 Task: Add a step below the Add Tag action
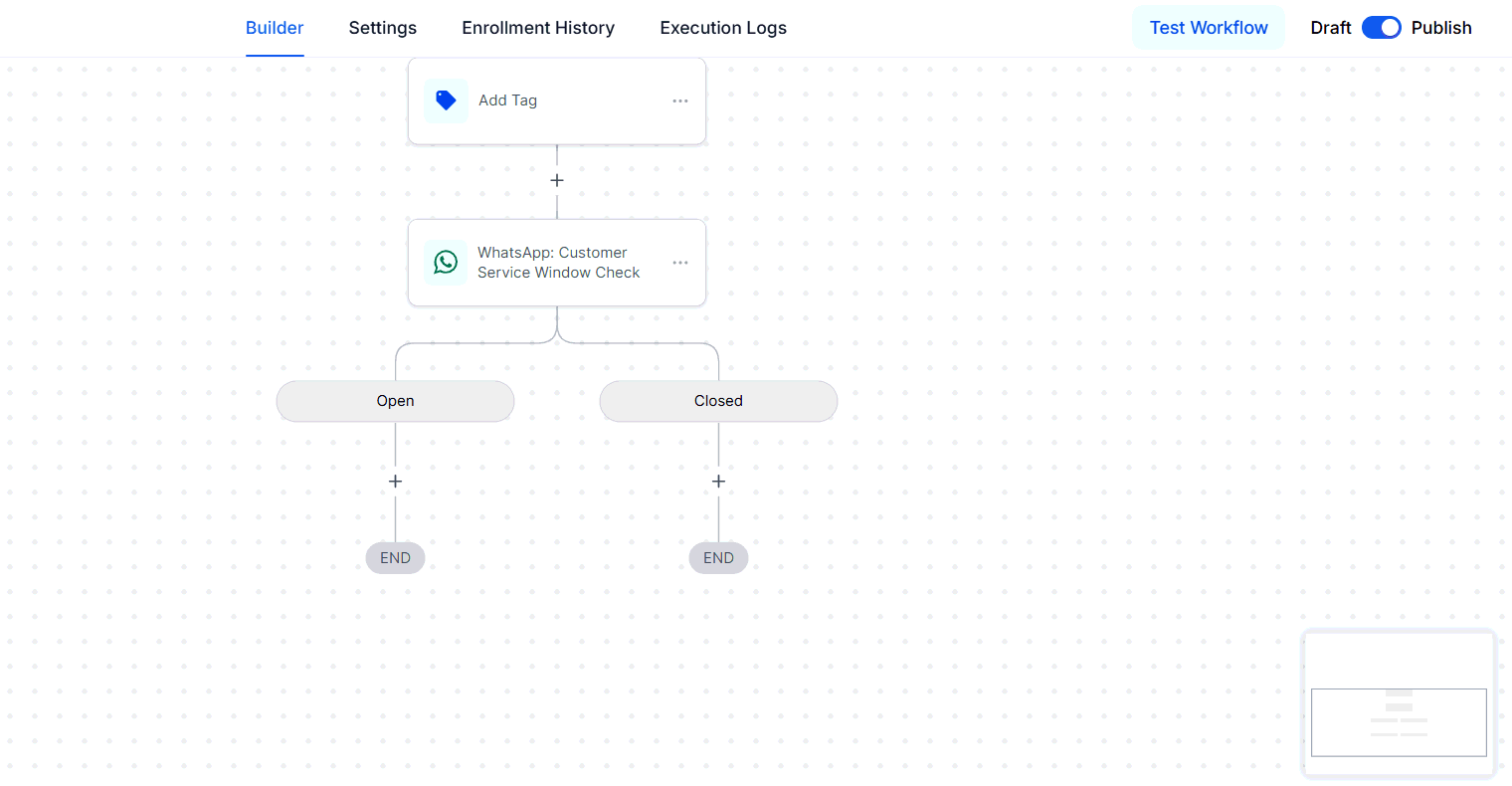(557, 180)
